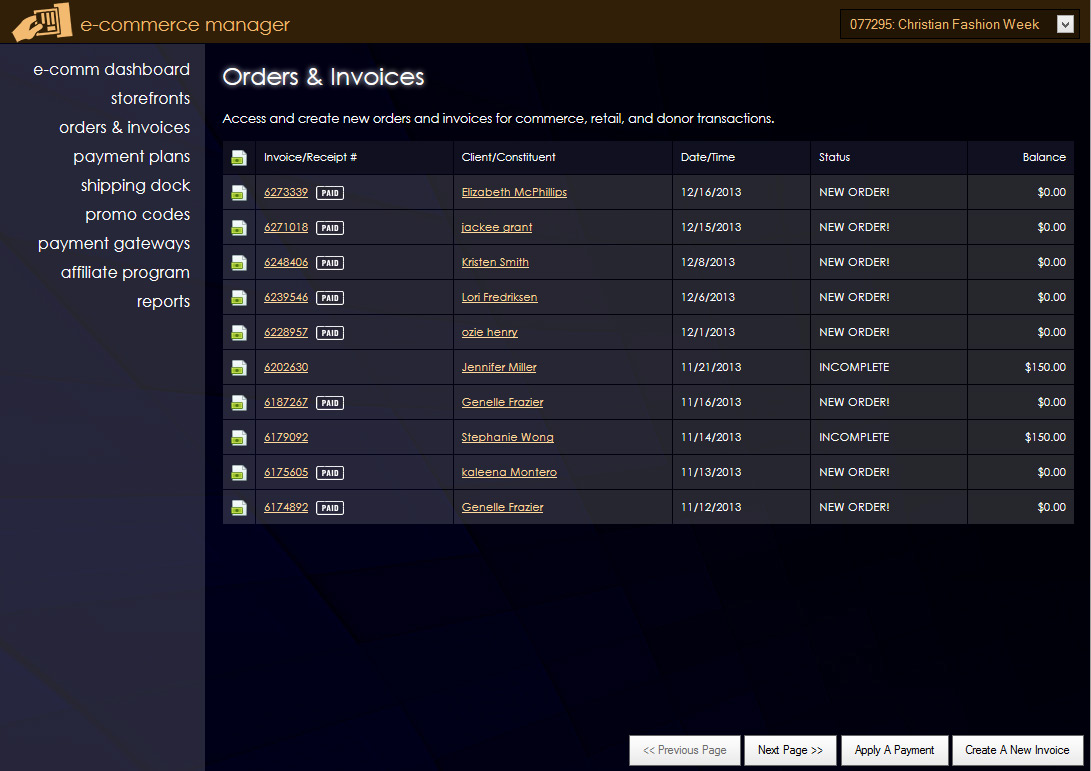Click the invoice icon beside order 6174892
Image resolution: width=1091 pixels, height=771 pixels.
click(239, 508)
